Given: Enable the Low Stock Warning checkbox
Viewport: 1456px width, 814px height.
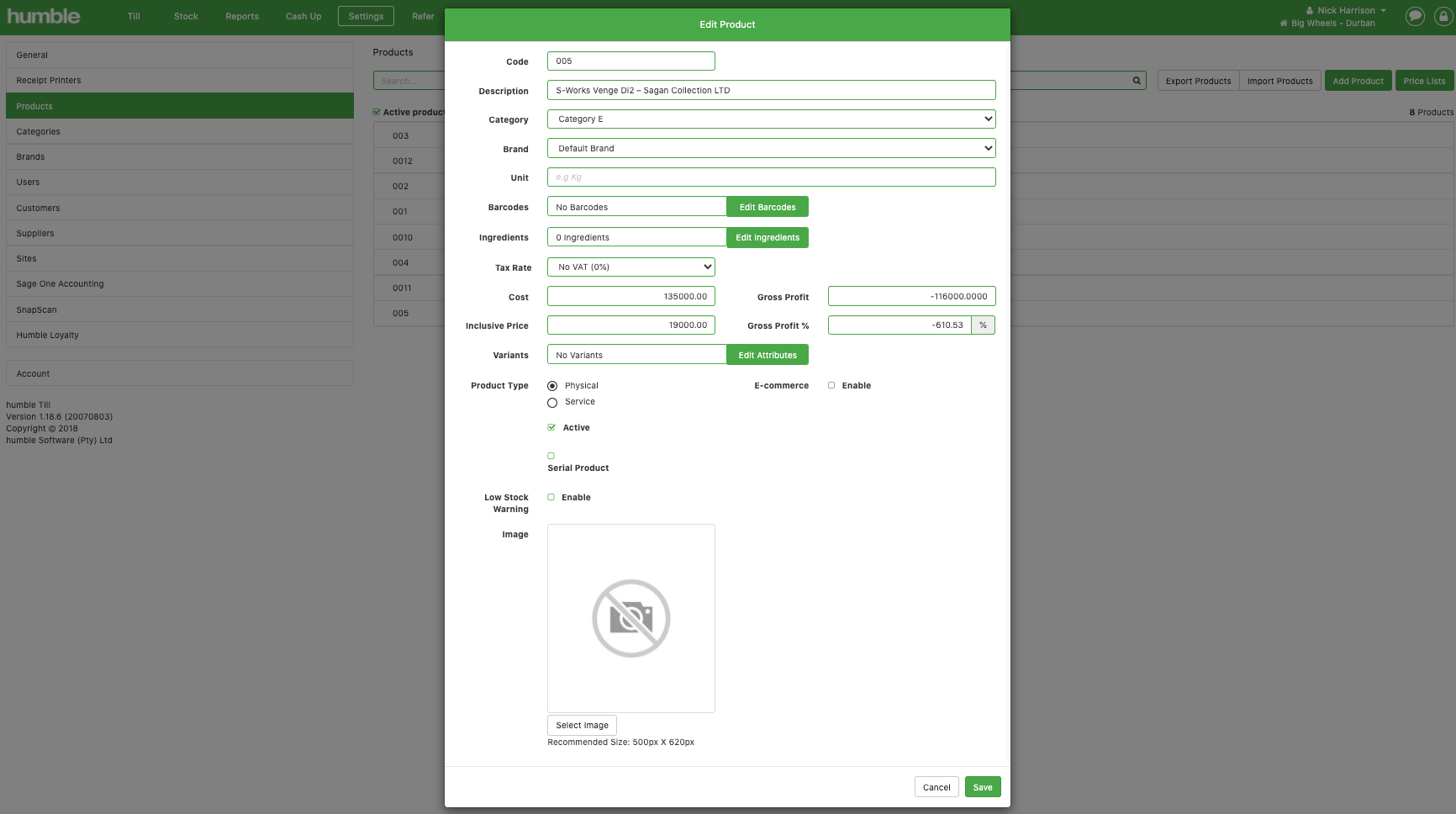Looking at the screenshot, I should tap(551, 497).
